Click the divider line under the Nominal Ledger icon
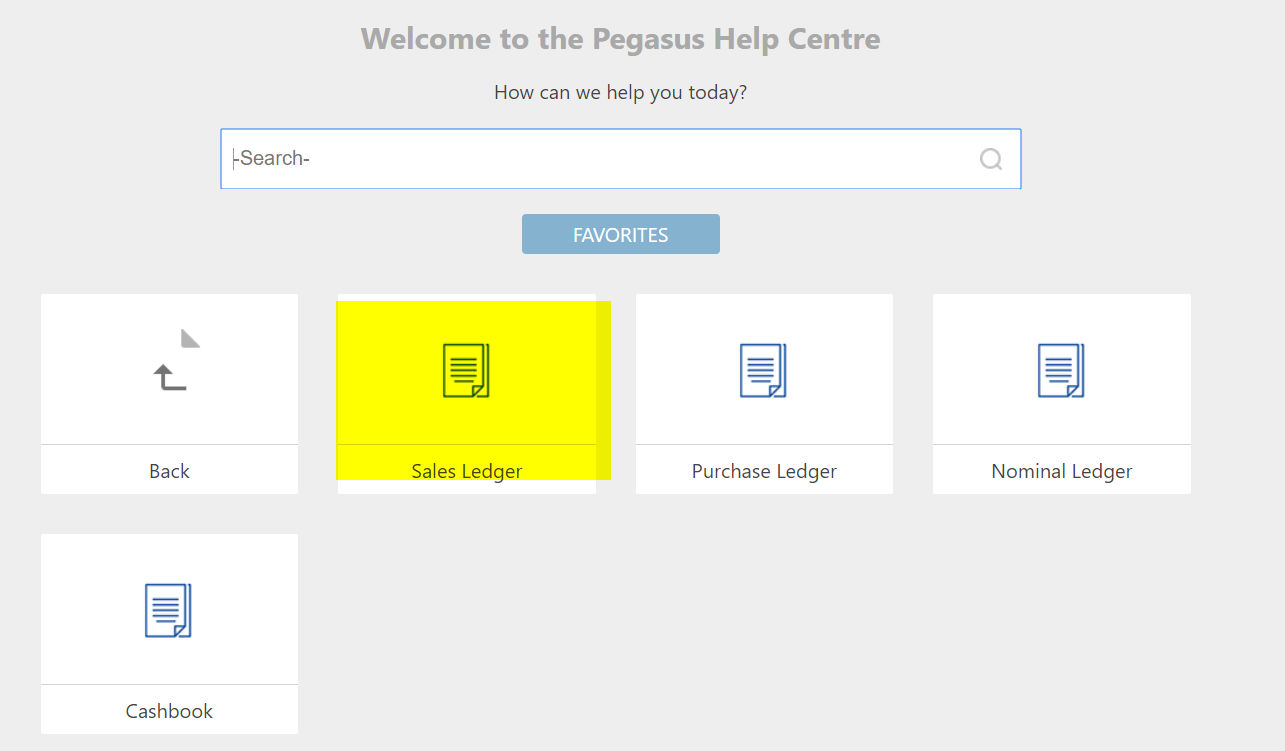The width and height of the screenshot is (1285, 751). click(x=1062, y=444)
